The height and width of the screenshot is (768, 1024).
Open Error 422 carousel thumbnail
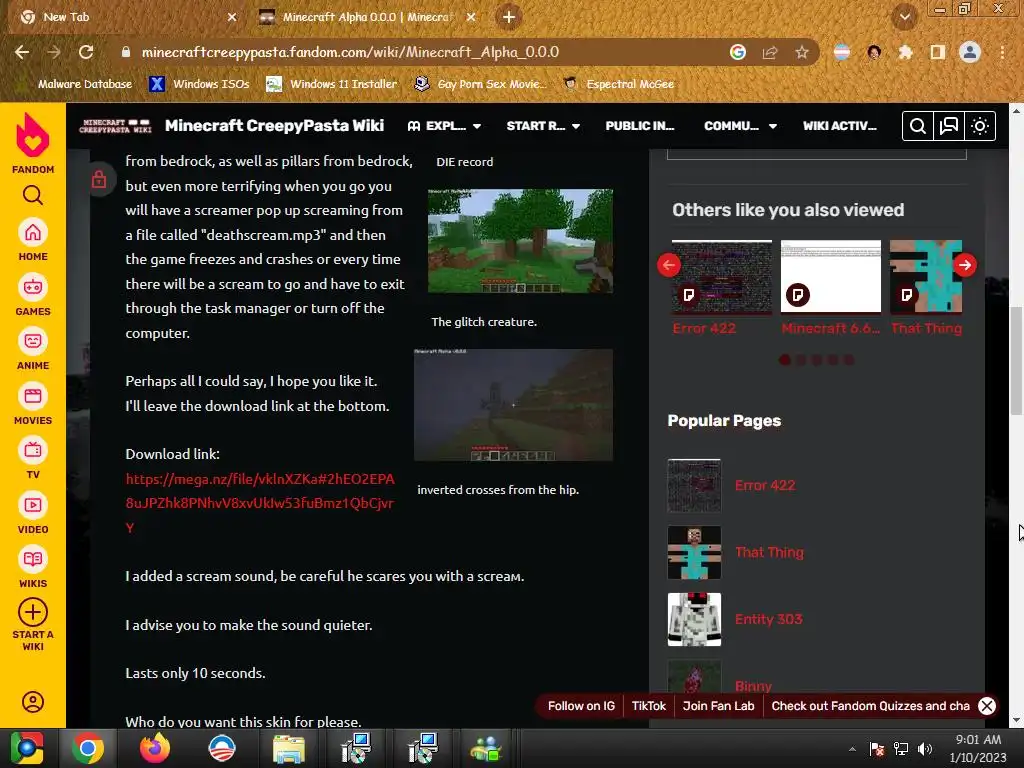click(722, 276)
